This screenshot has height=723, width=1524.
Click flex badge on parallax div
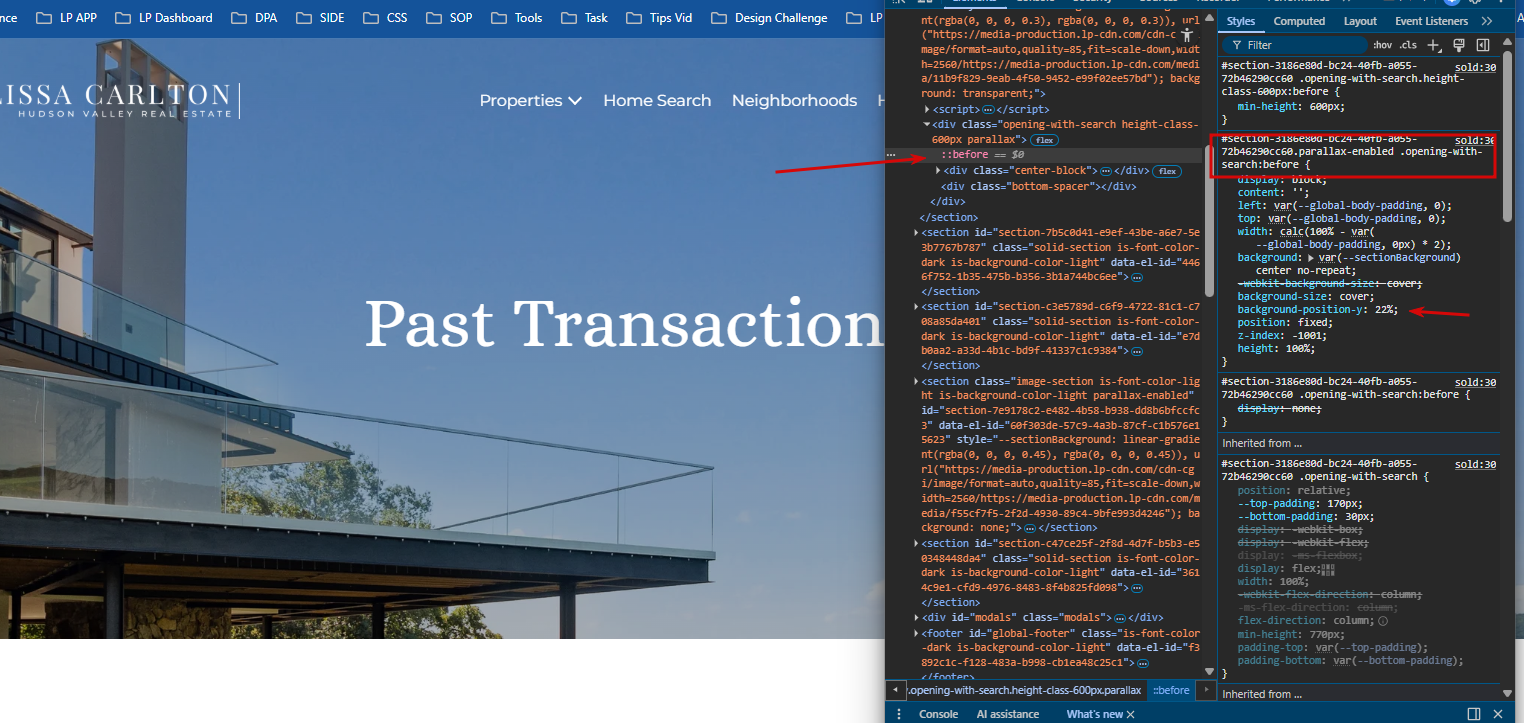click(1045, 140)
